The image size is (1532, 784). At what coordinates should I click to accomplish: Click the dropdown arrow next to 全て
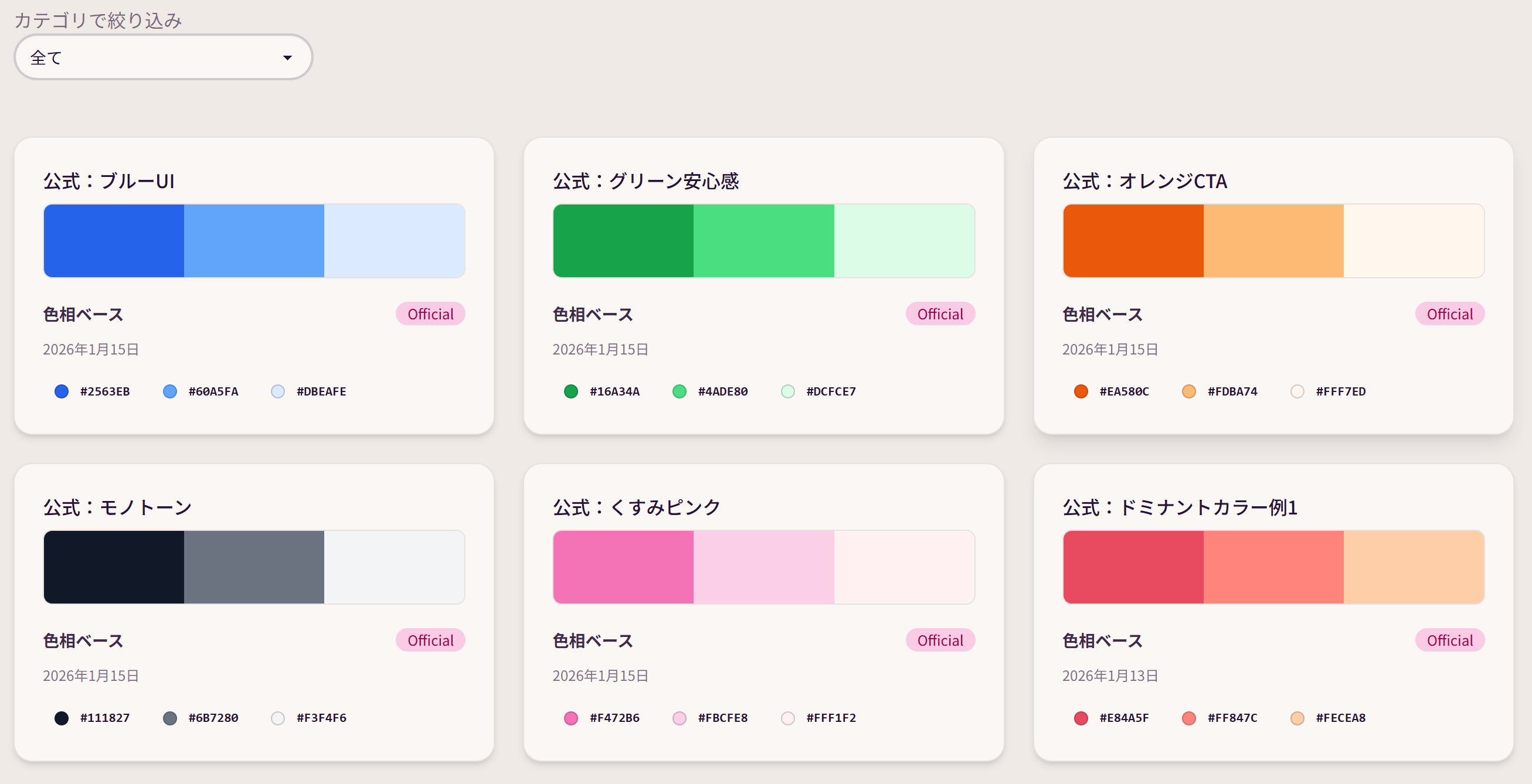[x=288, y=56]
